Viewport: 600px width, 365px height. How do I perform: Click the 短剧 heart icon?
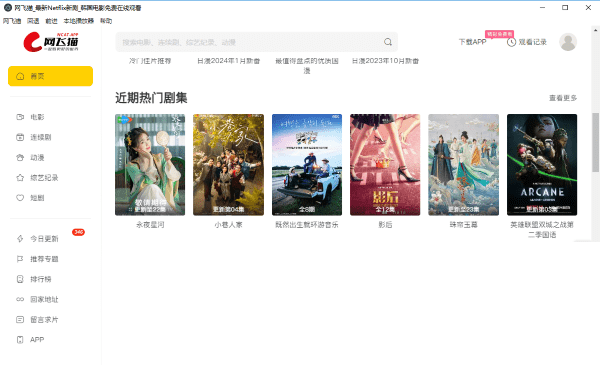[x=20, y=198]
